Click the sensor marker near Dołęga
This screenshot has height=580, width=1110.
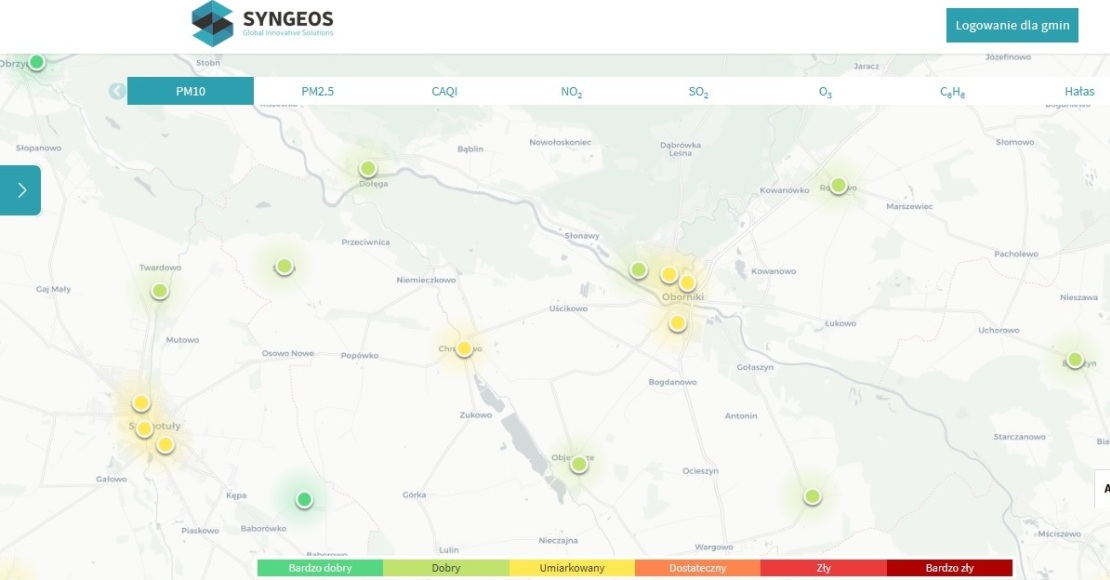368,168
